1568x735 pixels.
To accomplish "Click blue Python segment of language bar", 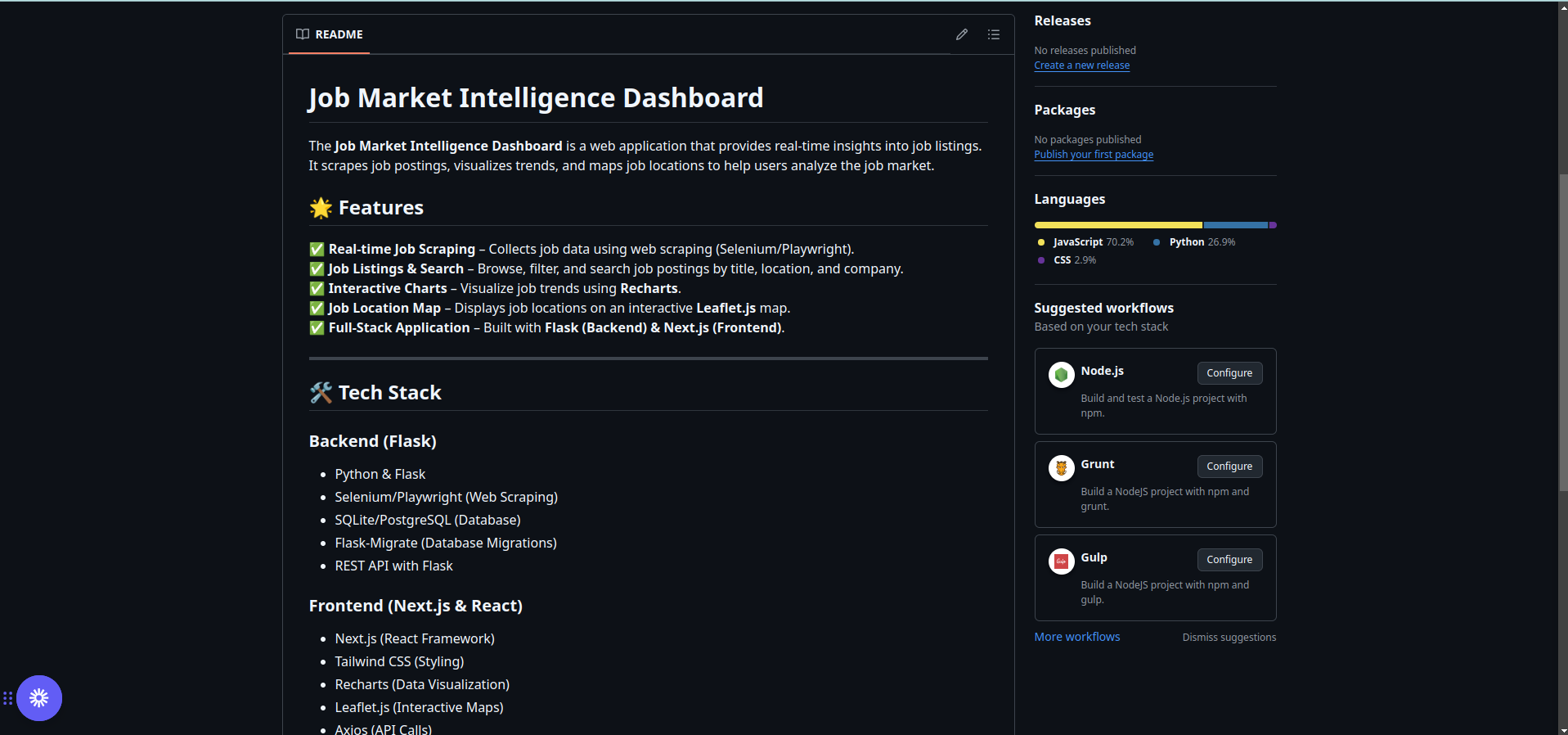I will [1235, 225].
